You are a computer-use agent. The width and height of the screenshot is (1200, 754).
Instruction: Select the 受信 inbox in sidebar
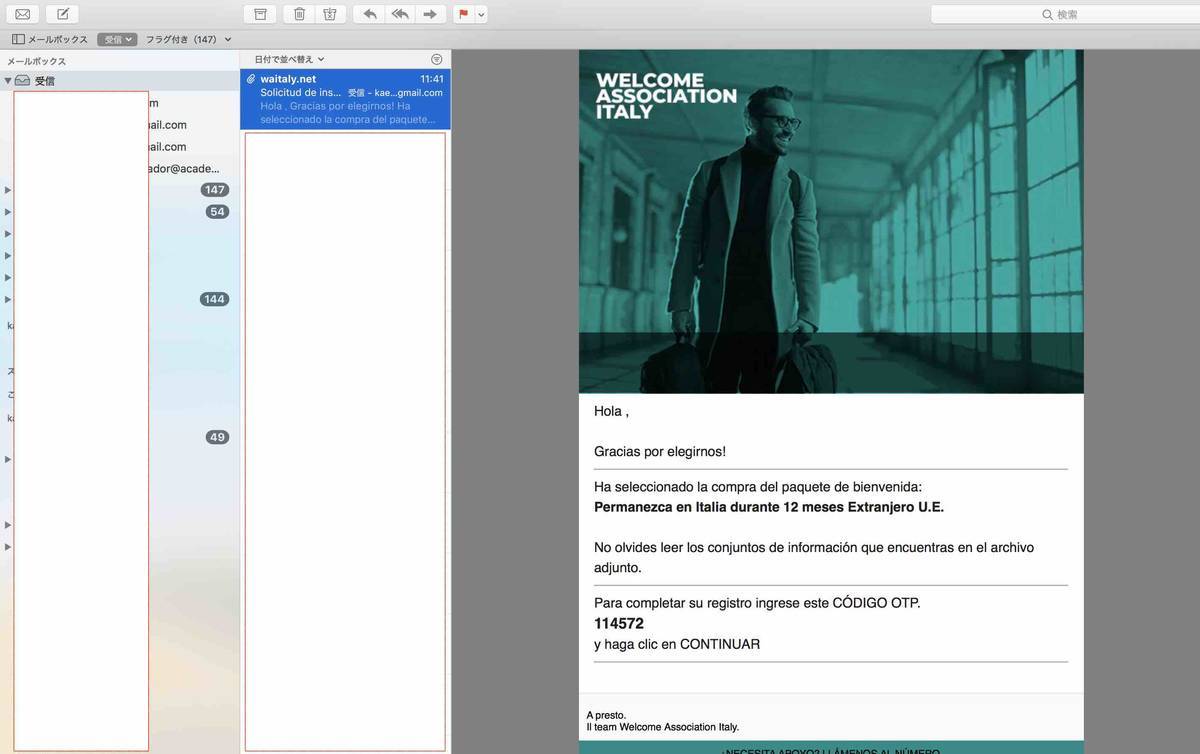[120, 81]
